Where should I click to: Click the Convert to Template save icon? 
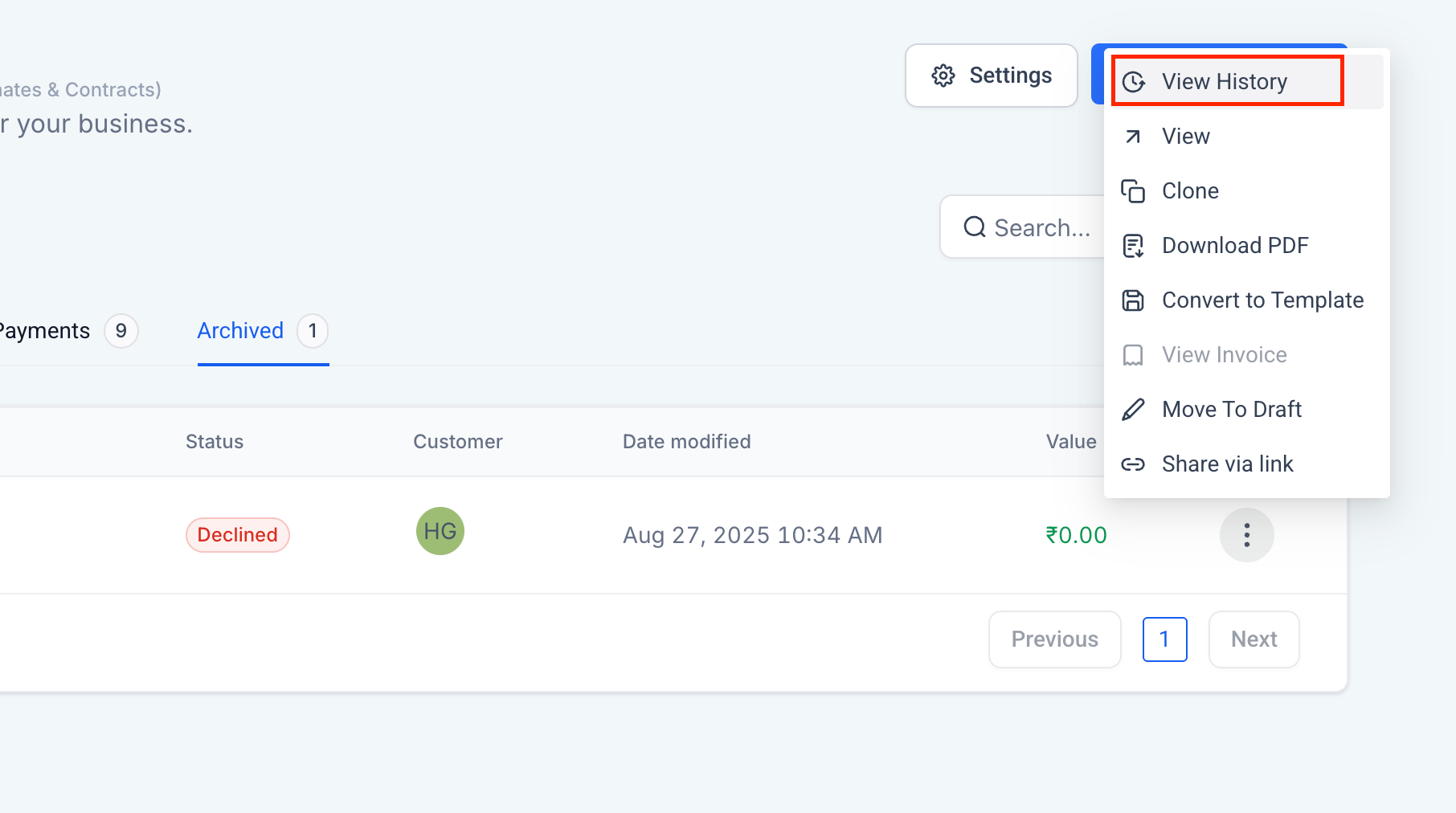coord(1133,300)
